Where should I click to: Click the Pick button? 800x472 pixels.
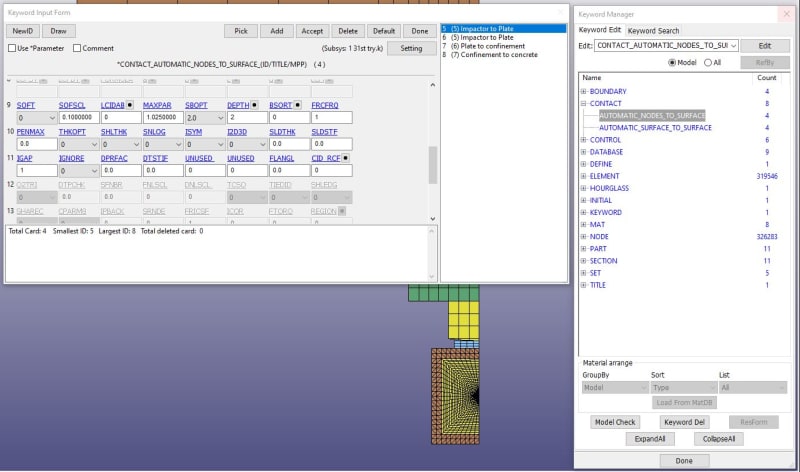(x=241, y=31)
